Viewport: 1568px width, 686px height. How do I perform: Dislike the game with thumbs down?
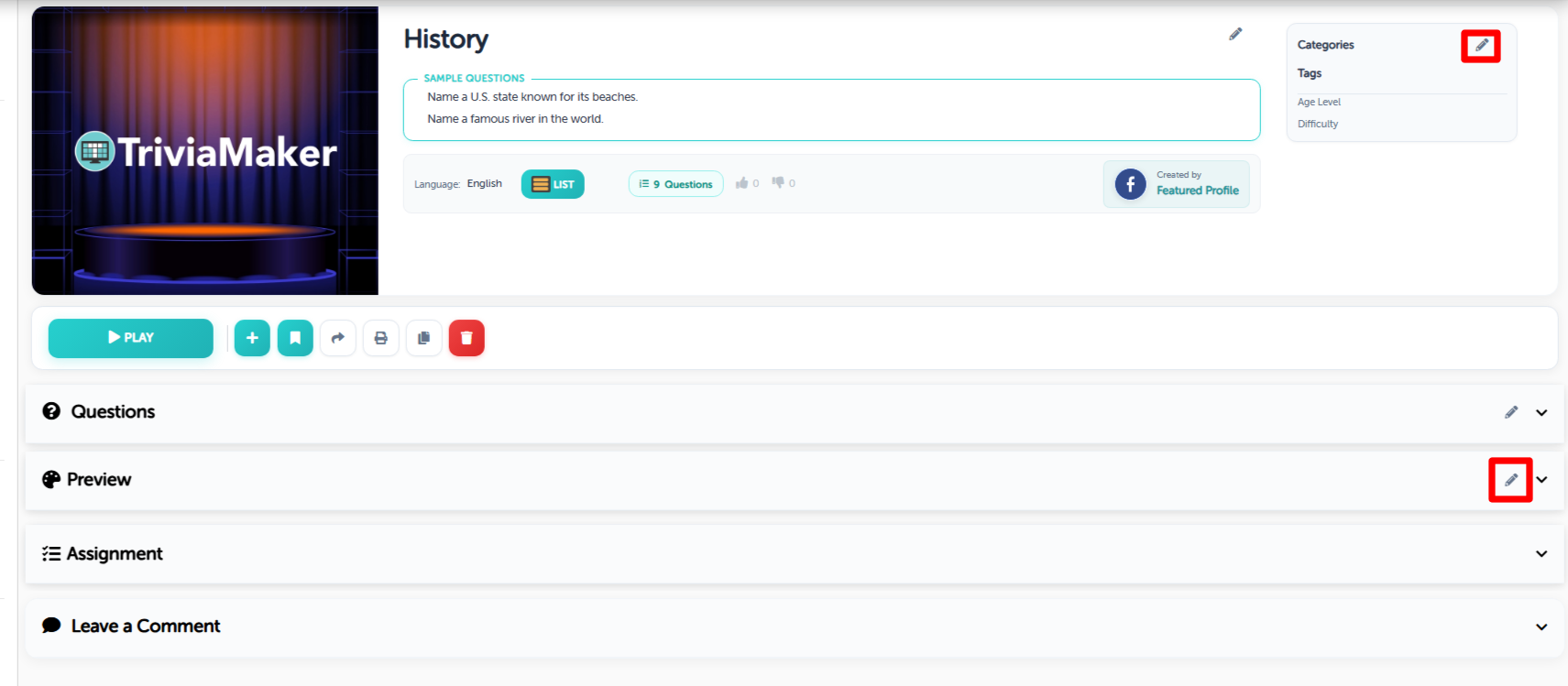pyautogui.click(x=778, y=183)
